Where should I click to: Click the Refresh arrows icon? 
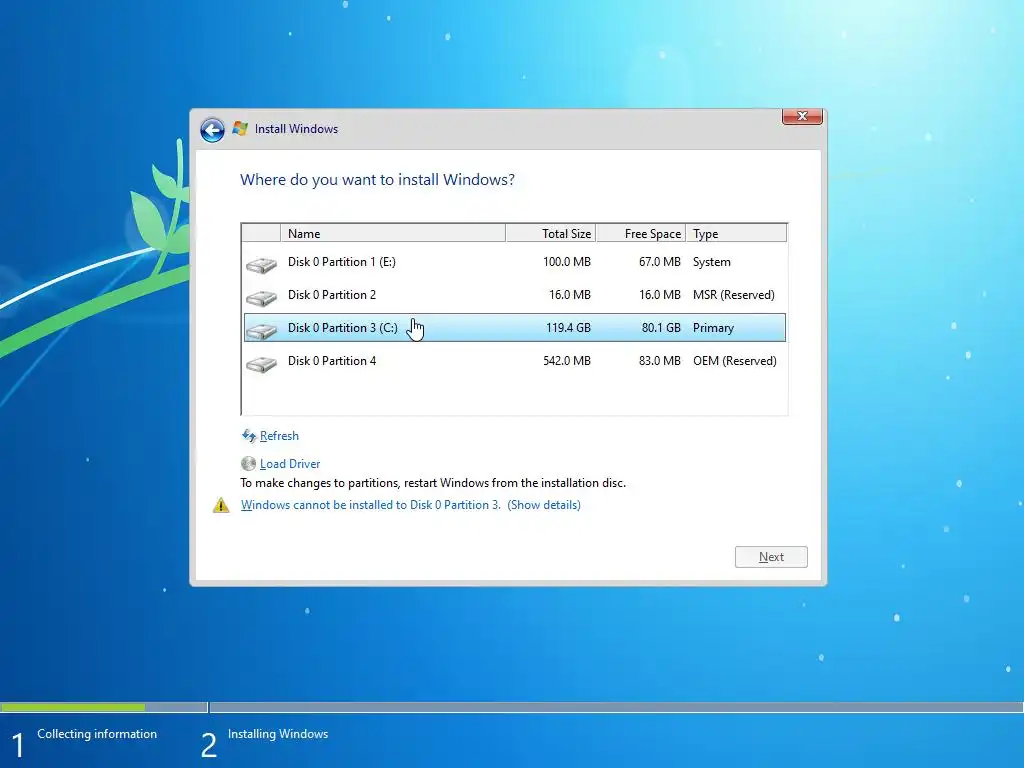[x=249, y=436]
